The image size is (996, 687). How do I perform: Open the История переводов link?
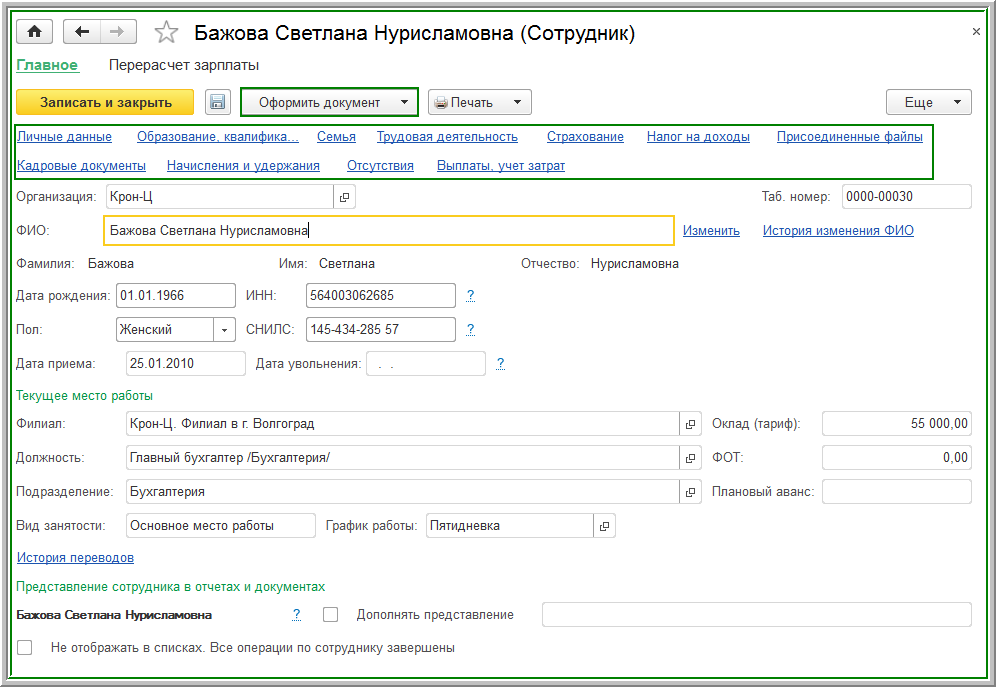(x=75, y=558)
